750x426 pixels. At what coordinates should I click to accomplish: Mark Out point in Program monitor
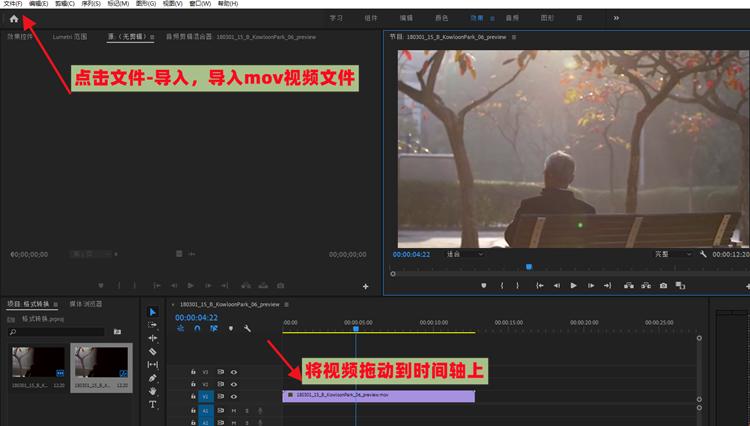pos(518,285)
